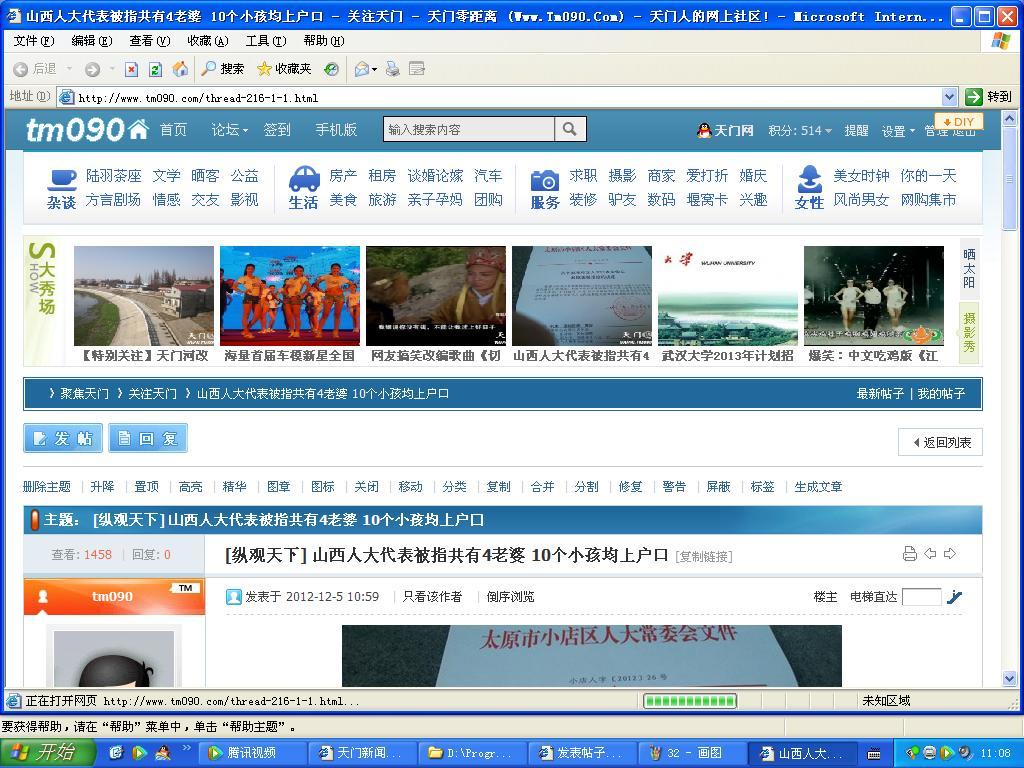Open the 设置 dropdown menu
This screenshot has height=768, width=1024.
tap(898, 131)
